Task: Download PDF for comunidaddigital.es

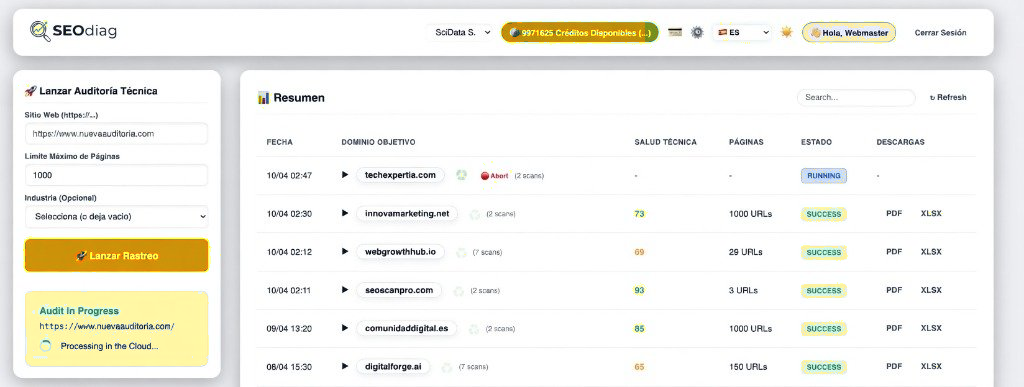Action: [893, 328]
